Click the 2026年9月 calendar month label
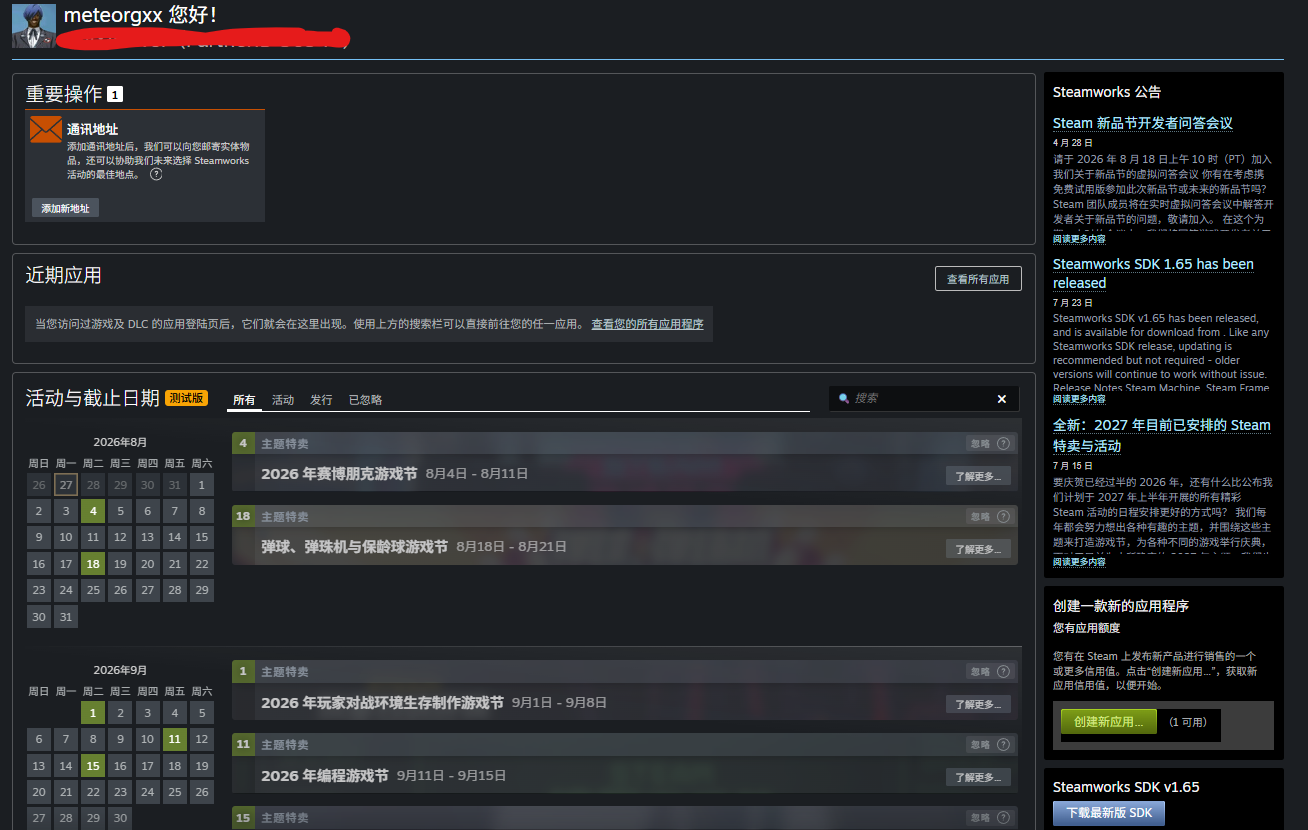The height and width of the screenshot is (830, 1308). (120, 670)
